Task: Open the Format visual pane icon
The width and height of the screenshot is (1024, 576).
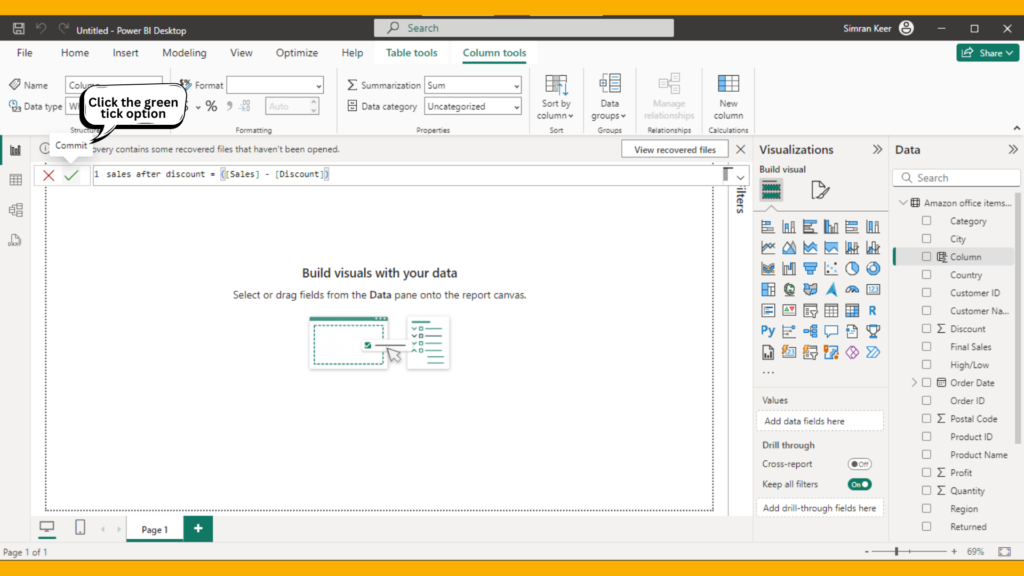Action: point(820,190)
